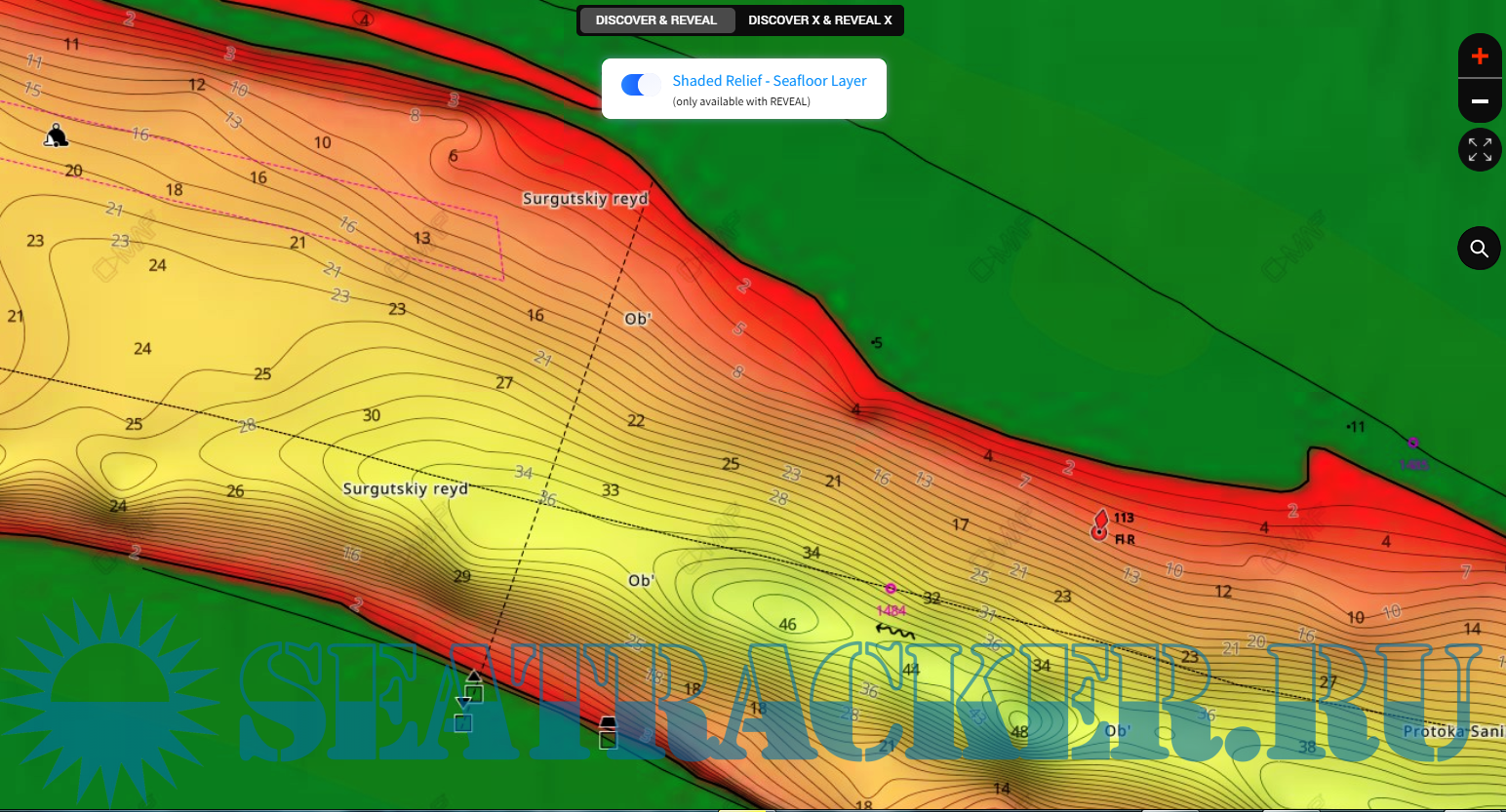Zoom out with the minus button

[x=1479, y=101]
